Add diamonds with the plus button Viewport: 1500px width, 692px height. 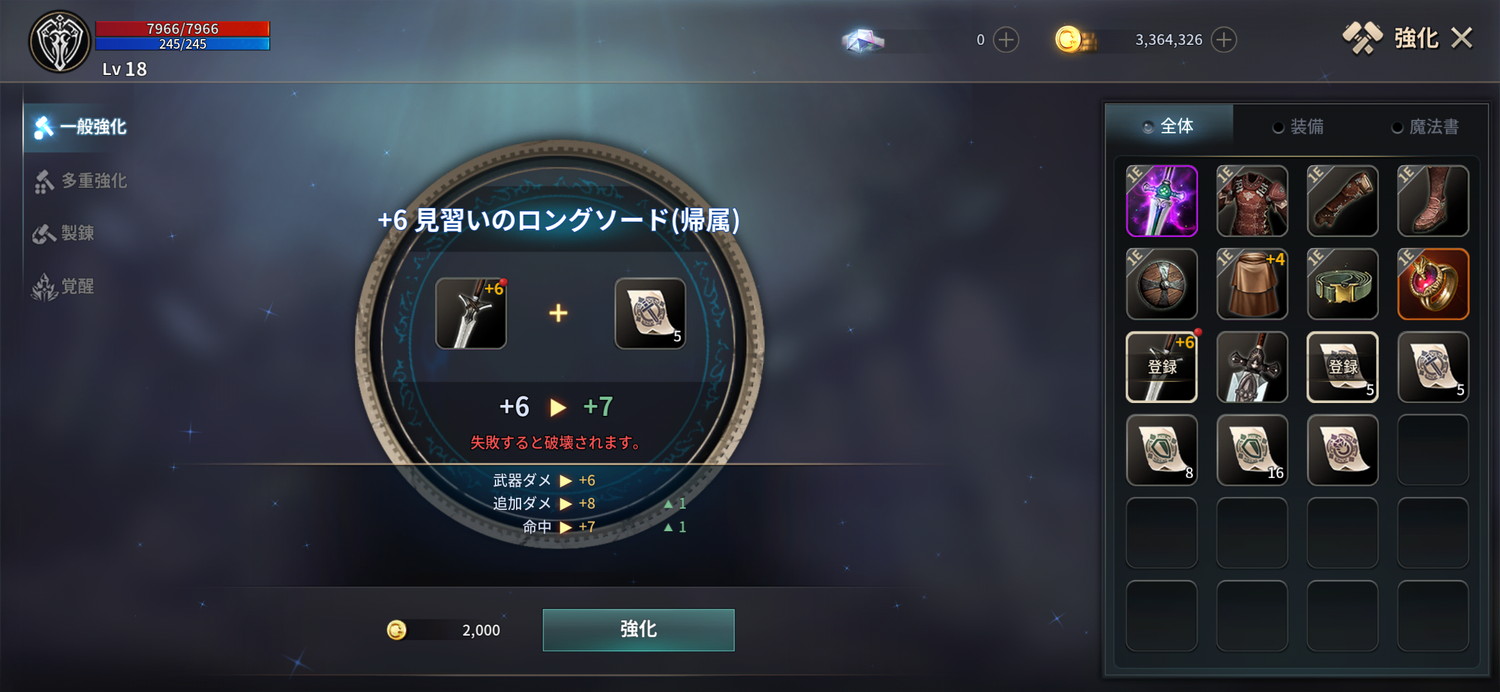tap(1006, 40)
